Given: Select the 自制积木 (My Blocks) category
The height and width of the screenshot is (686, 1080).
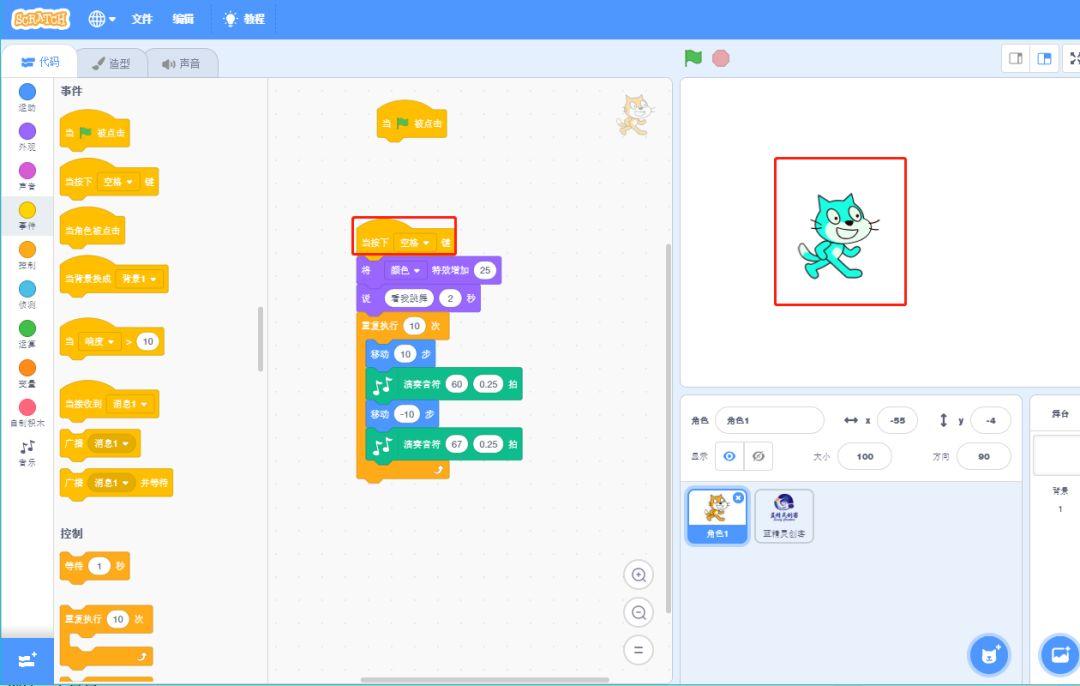Looking at the screenshot, I should tap(27, 412).
